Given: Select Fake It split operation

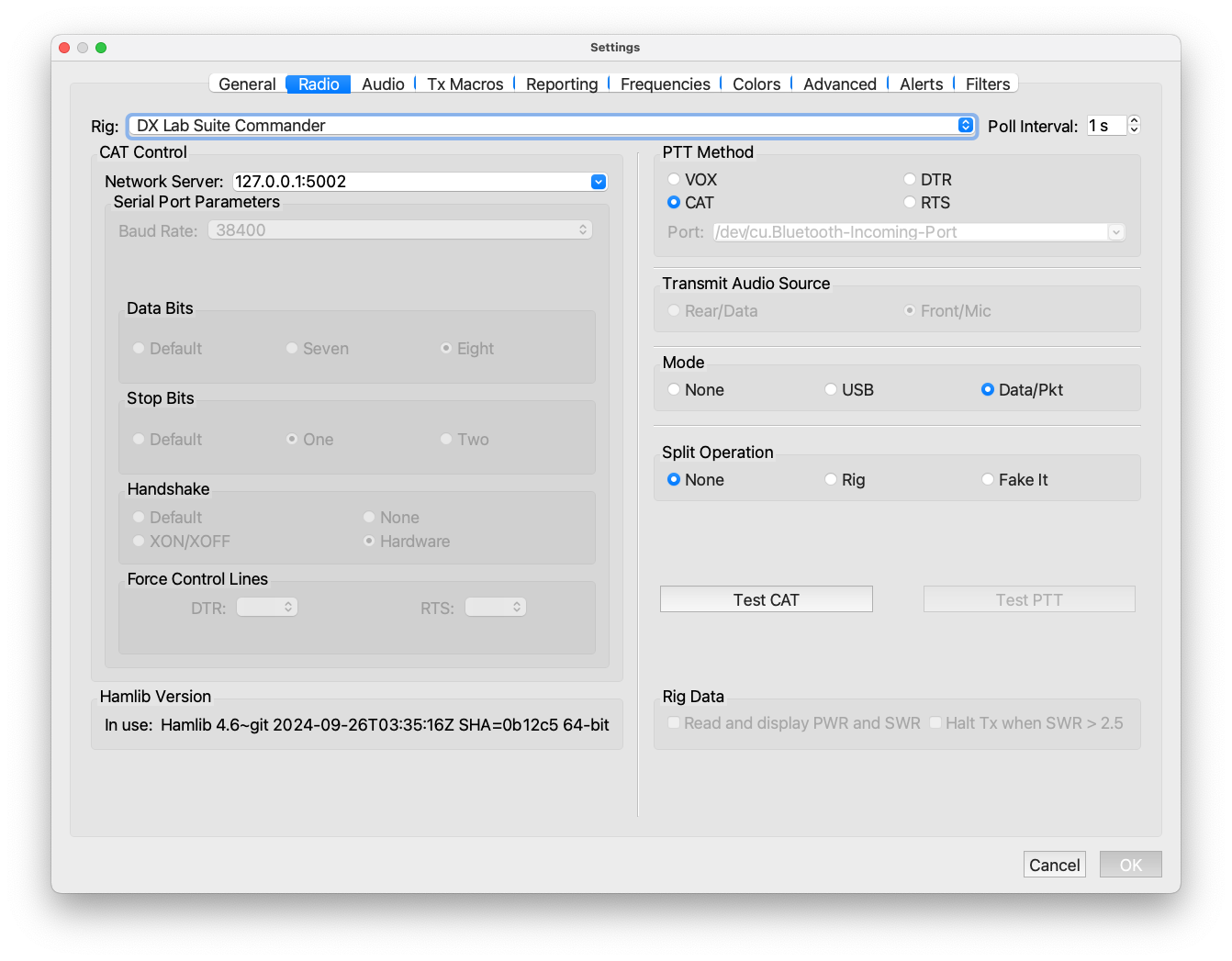Looking at the screenshot, I should coord(988,480).
